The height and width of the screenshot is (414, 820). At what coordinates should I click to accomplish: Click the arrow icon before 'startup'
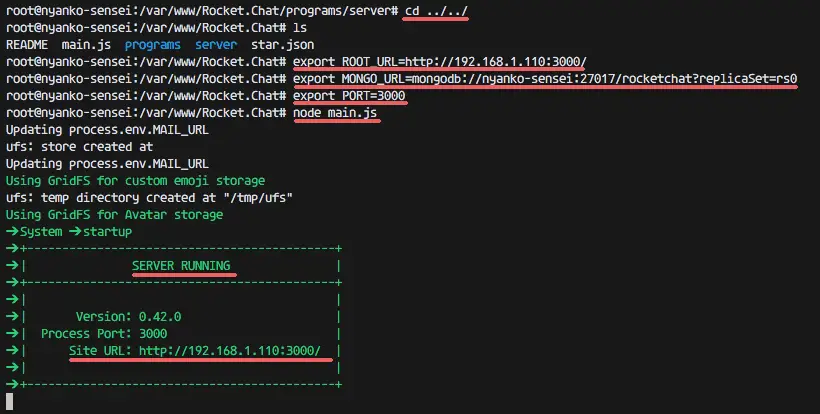pos(75,231)
